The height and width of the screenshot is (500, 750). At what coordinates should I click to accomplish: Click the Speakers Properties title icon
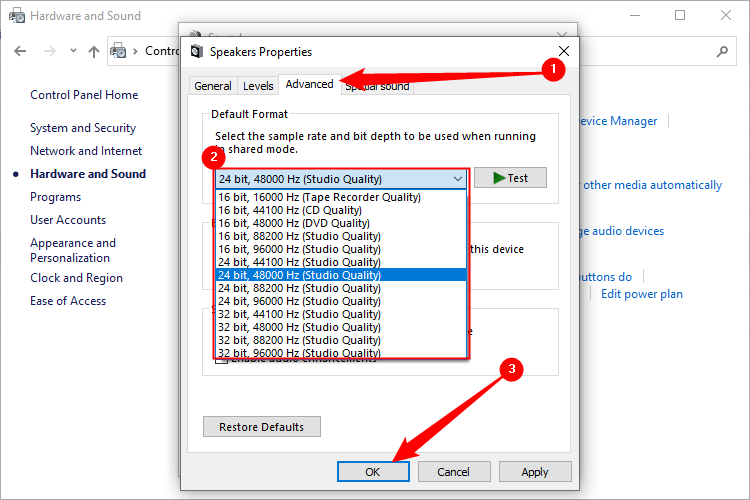tap(197, 52)
